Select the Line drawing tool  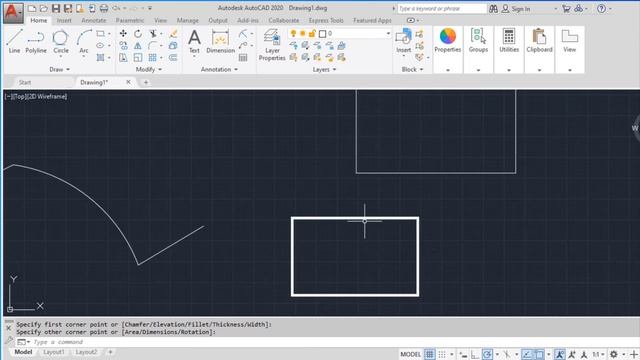click(x=14, y=41)
